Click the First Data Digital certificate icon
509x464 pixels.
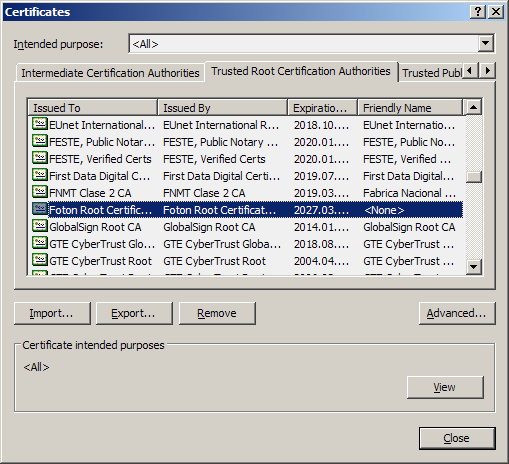[x=40, y=175]
